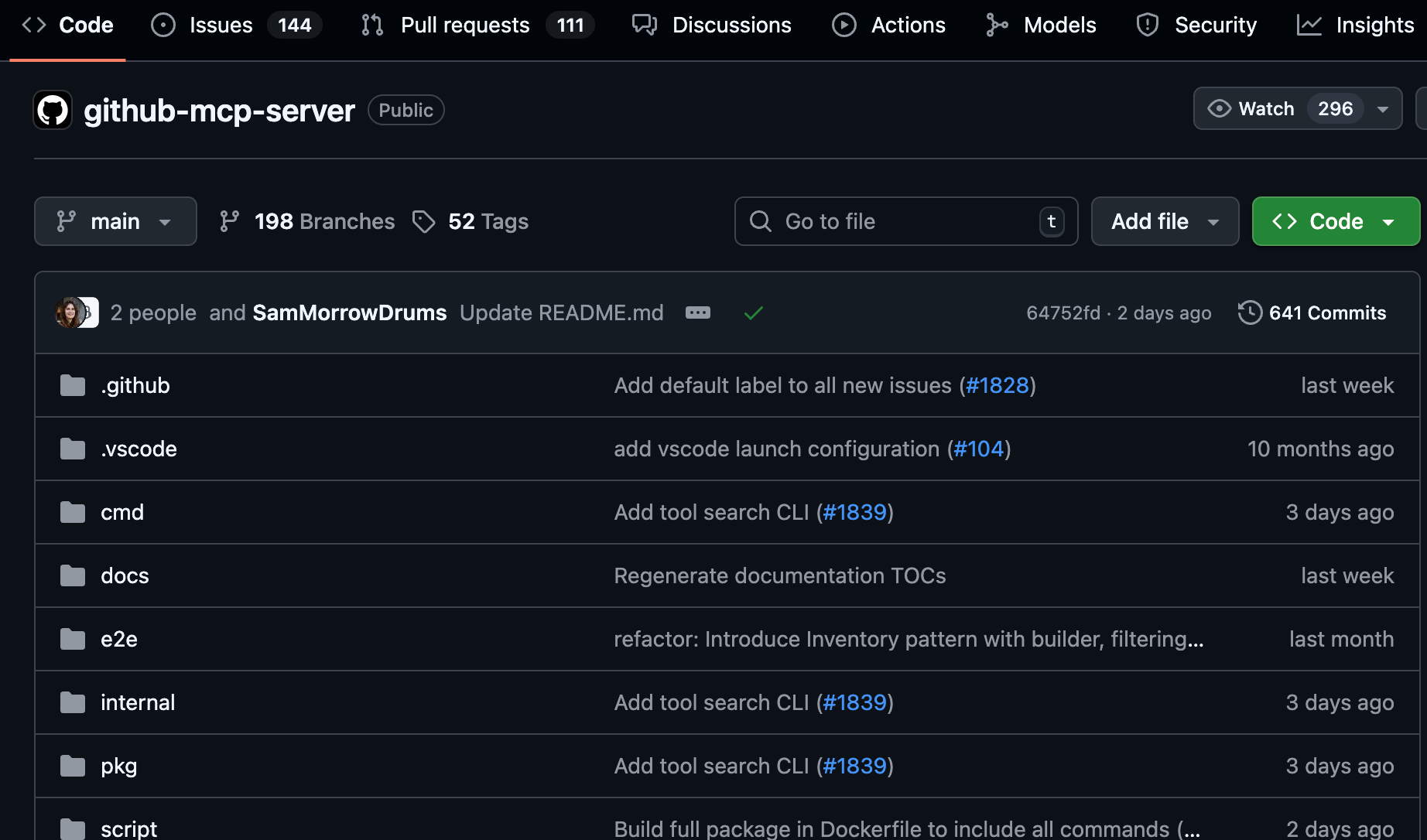This screenshot has height=840, width=1427.
Task: Open #1839 link in the pkg row
Action: click(854, 766)
